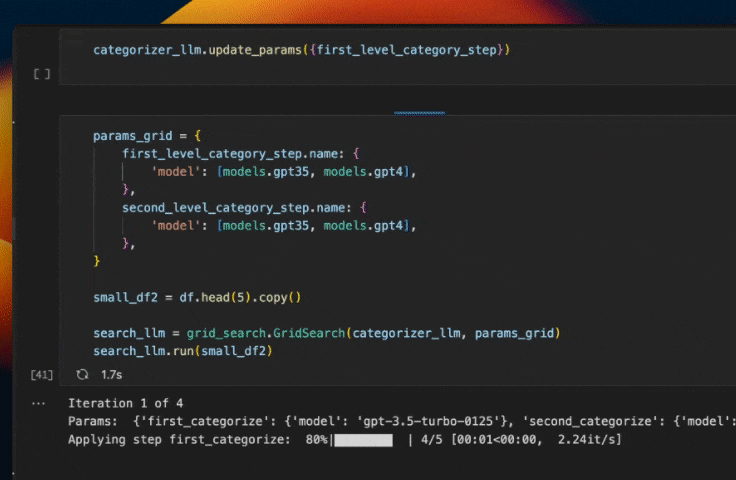The image size is (736, 480).
Task: Click the closing brace of params_grid
Action: click(97, 260)
